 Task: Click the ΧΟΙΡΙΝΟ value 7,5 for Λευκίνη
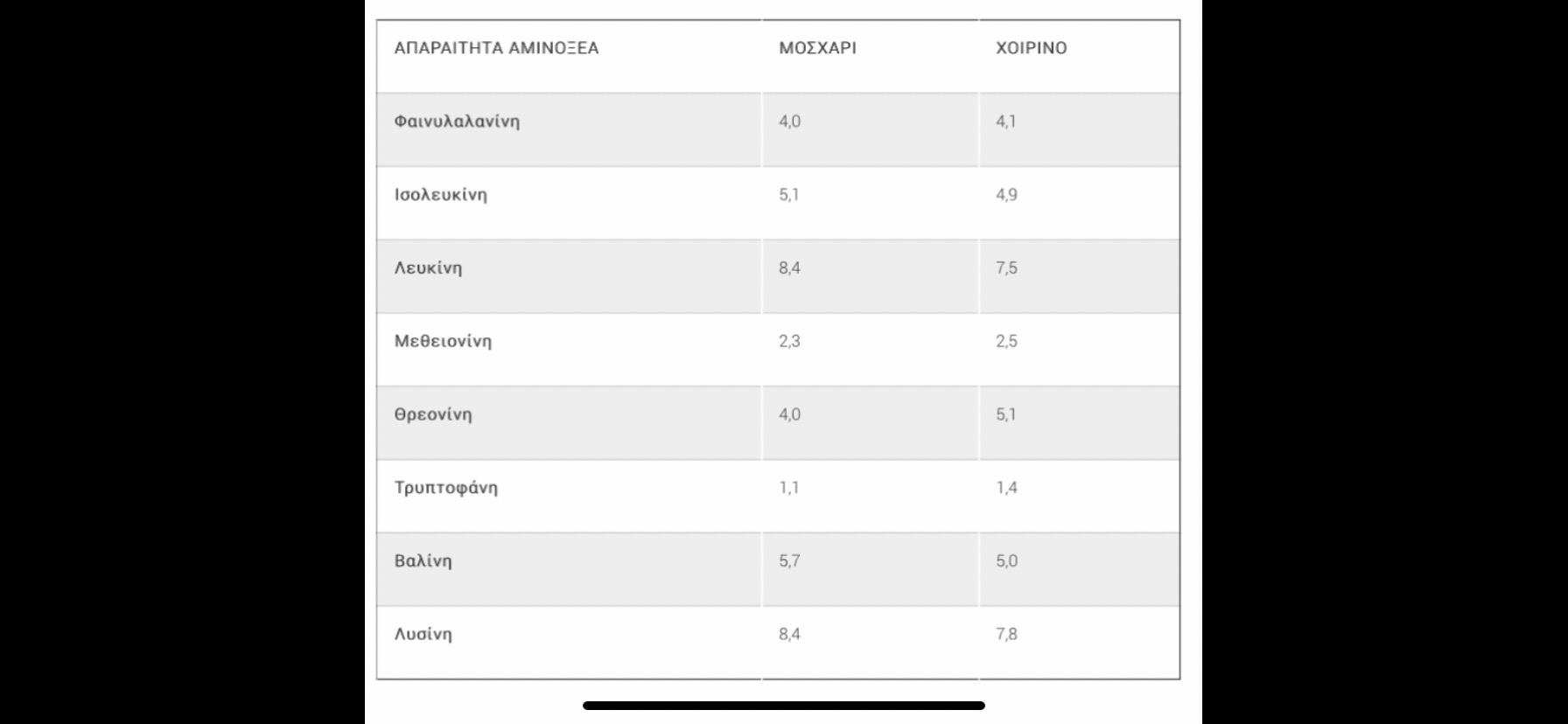click(x=1006, y=268)
